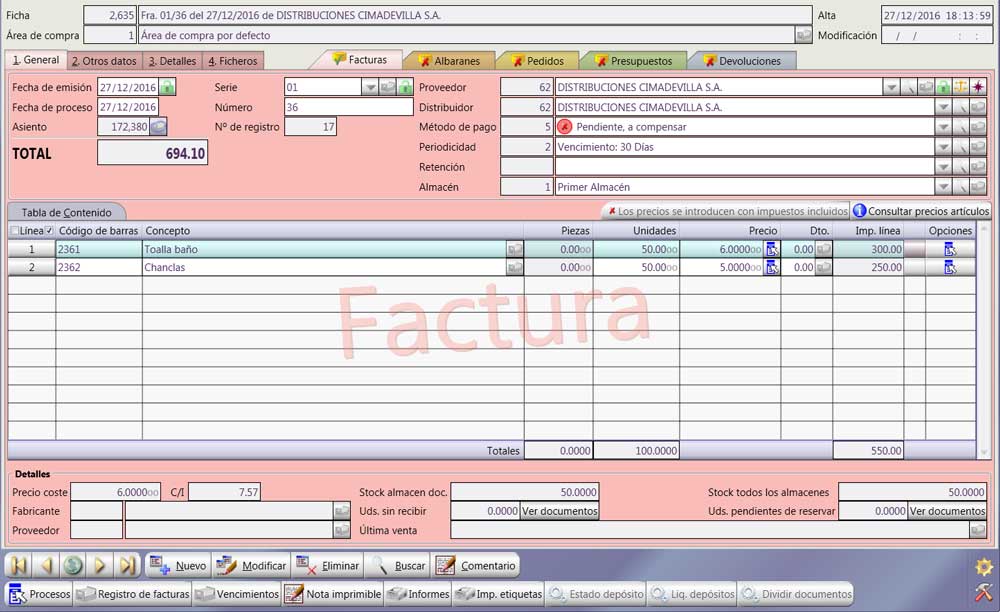Open the Presupuestos document tab
Image resolution: width=1000 pixels, height=612 pixels.
point(635,61)
